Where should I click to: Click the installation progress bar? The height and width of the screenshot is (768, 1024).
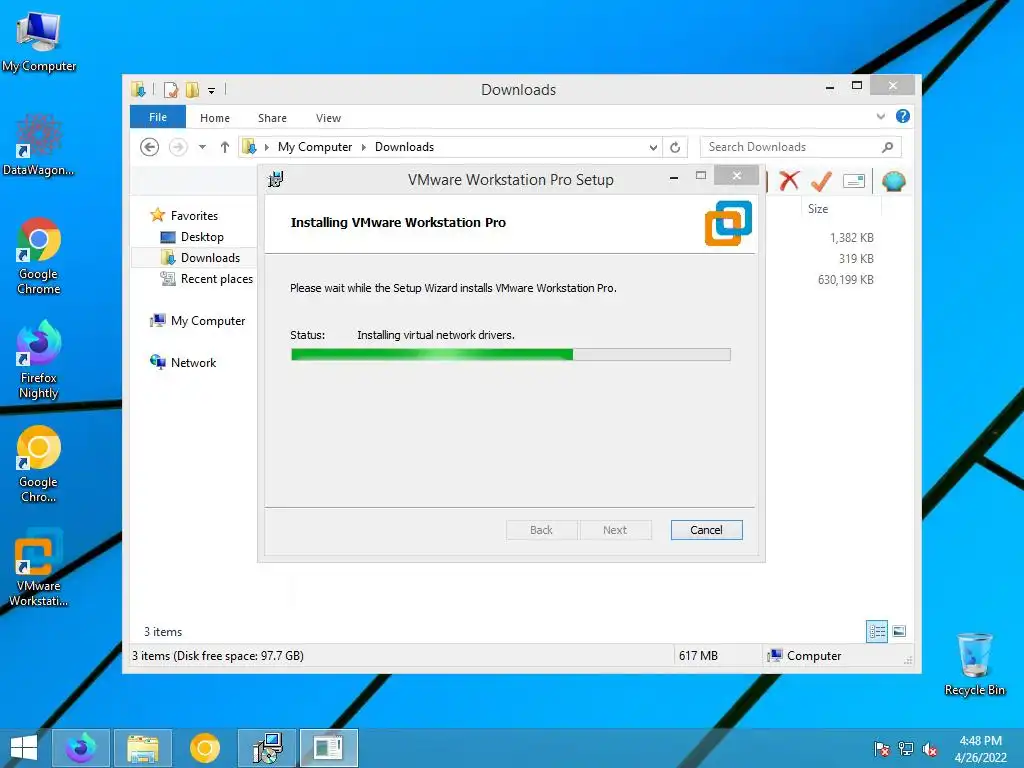click(511, 355)
